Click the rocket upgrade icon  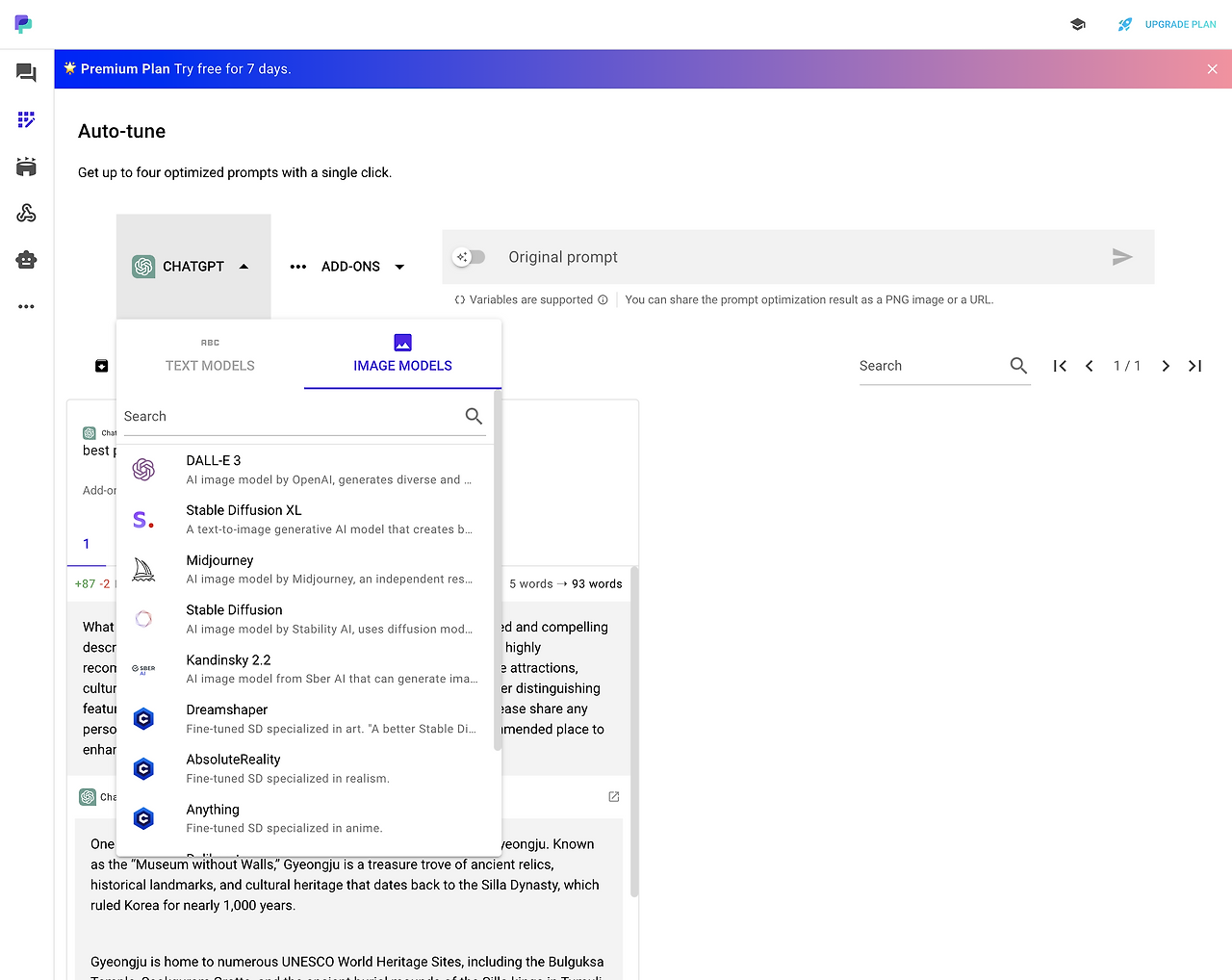[1124, 24]
